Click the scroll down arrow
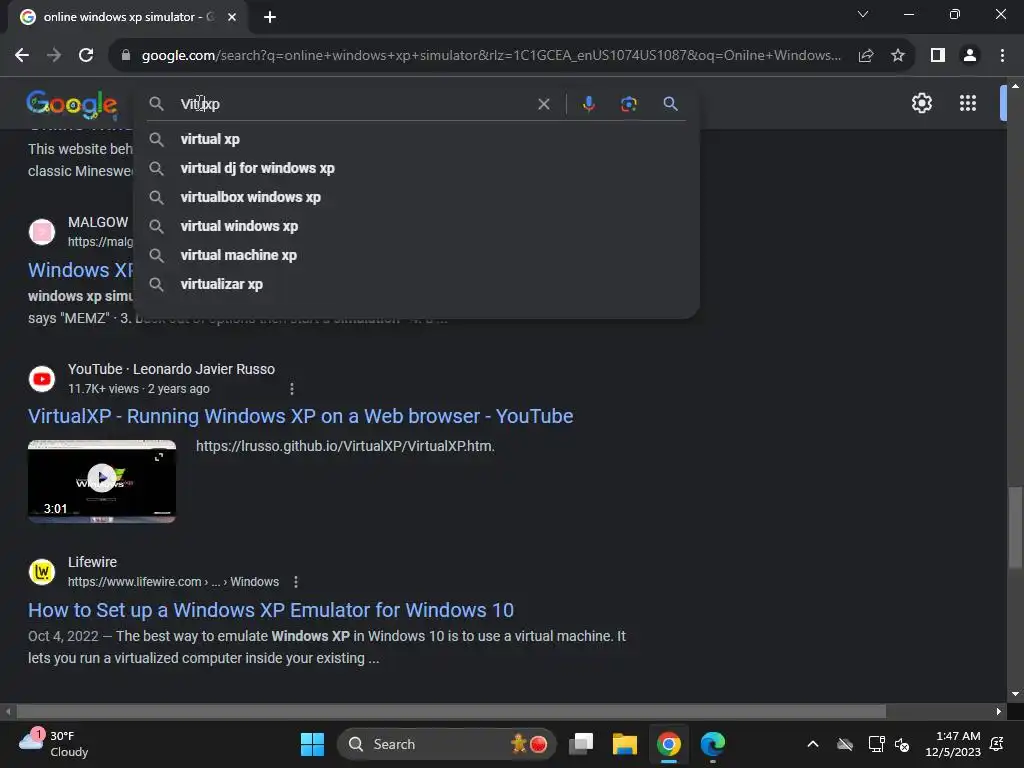This screenshot has width=1024, height=768. pyautogui.click(x=1015, y=694)
